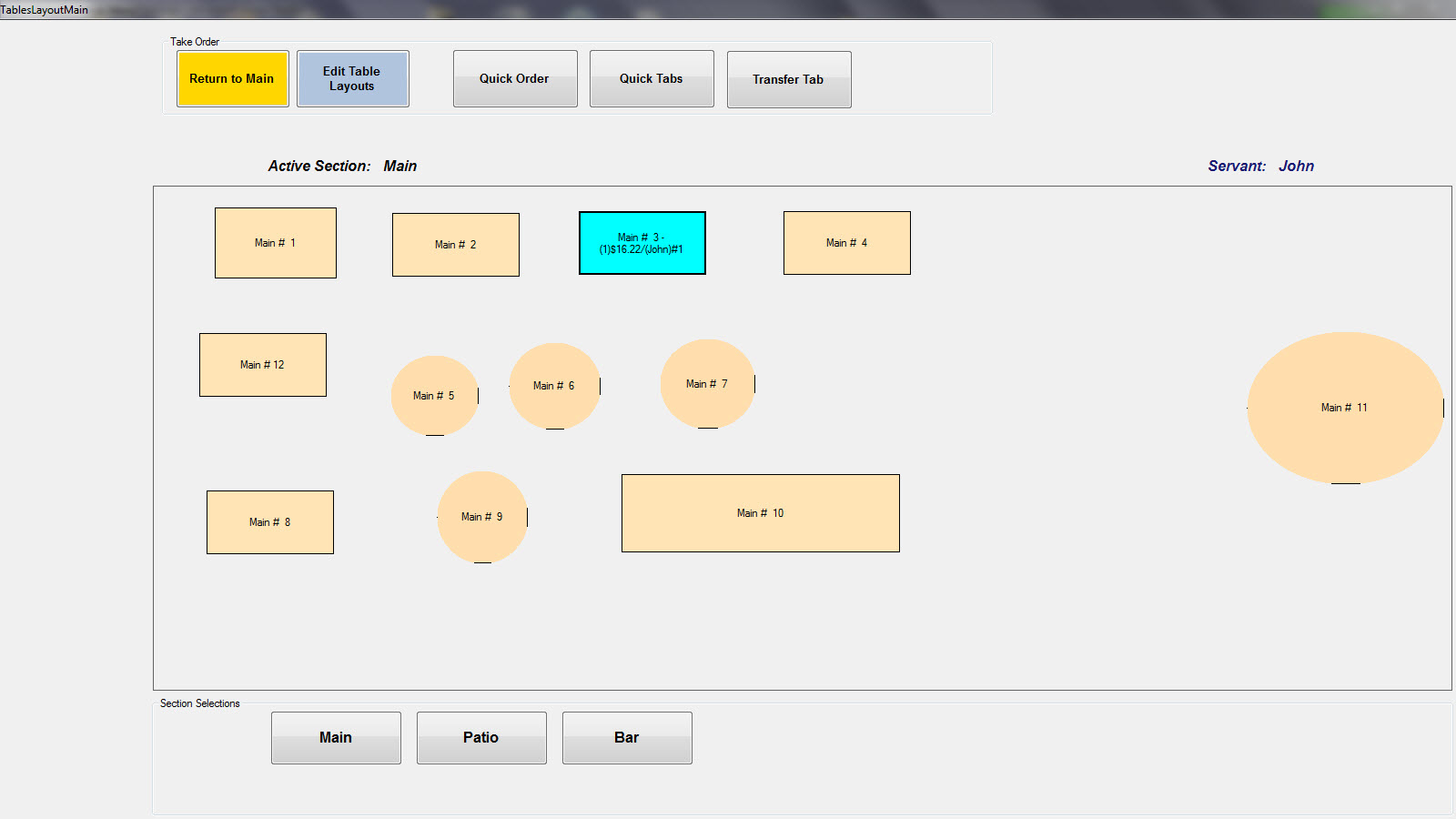Choose round table Main # 5

click(434, 396)
